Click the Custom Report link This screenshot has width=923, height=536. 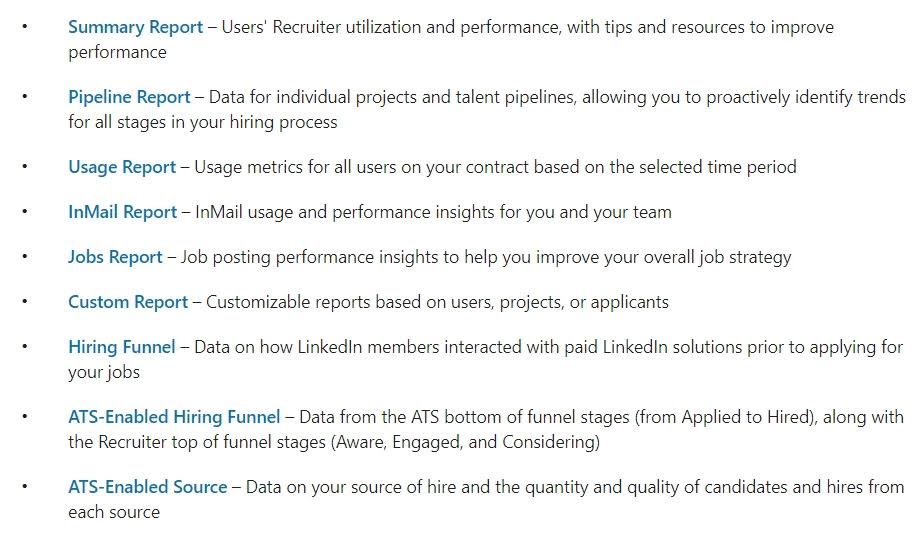(x=128, y=302)
